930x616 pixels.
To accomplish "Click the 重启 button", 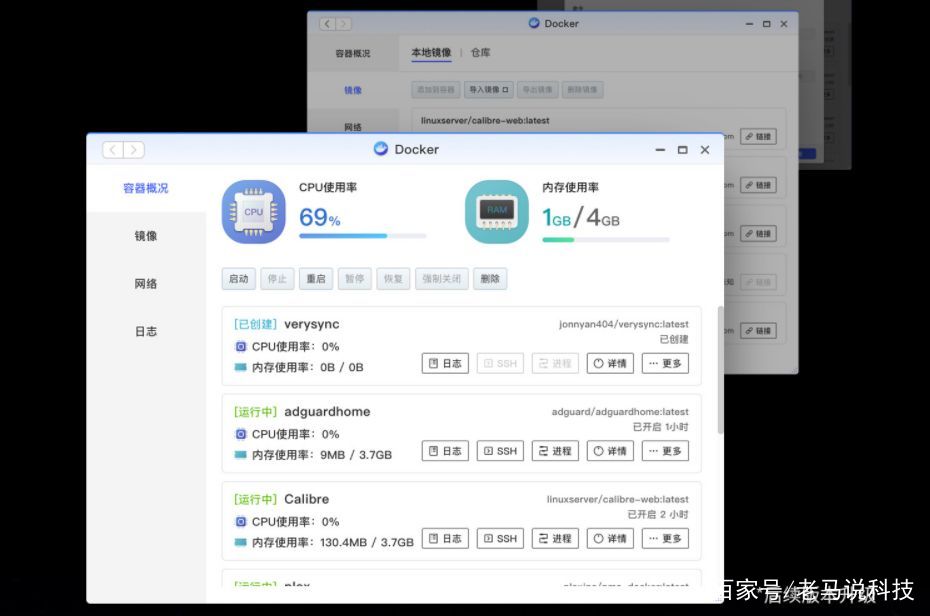I will (316, 279).
